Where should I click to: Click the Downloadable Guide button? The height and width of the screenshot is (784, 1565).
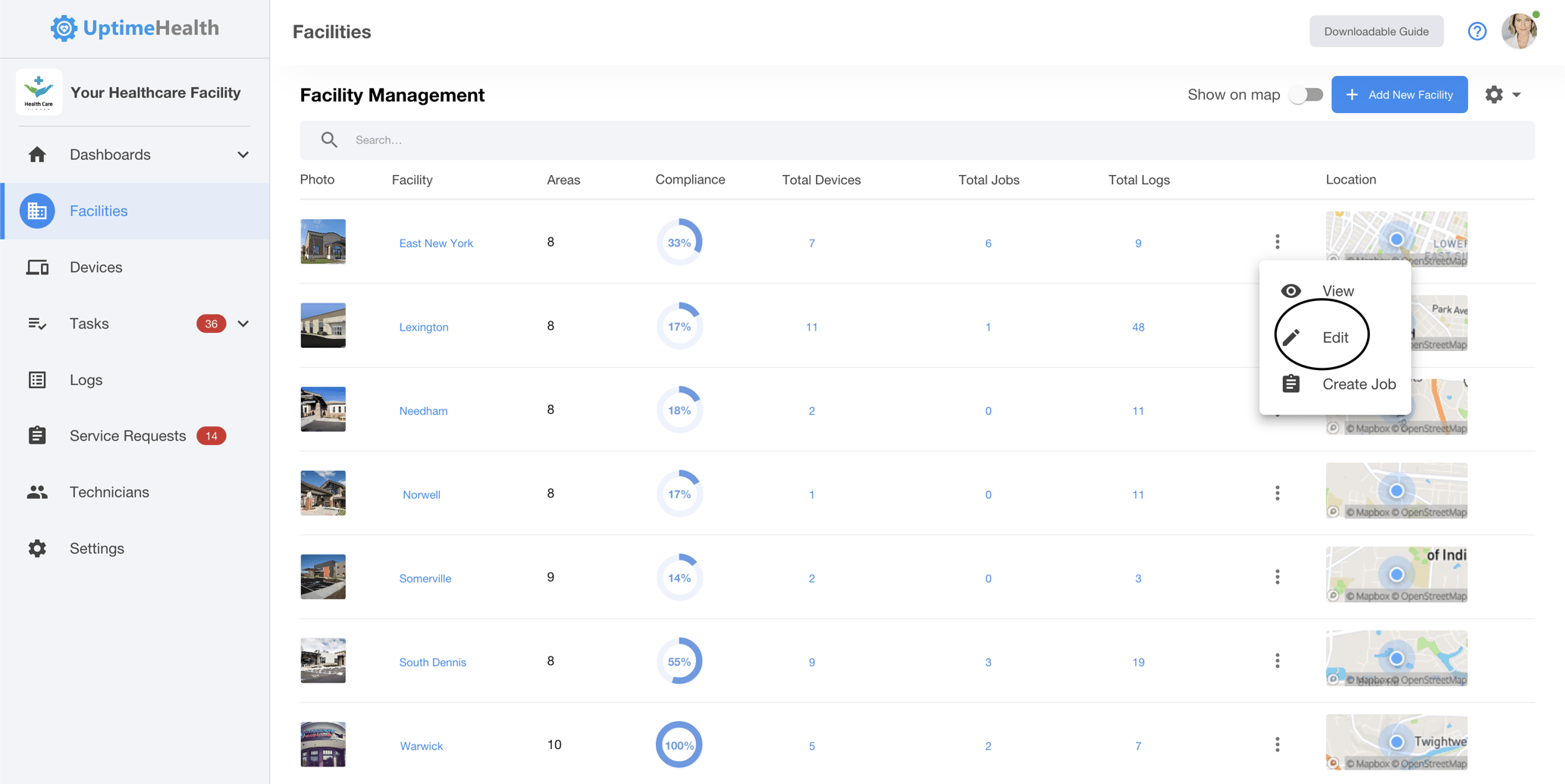pyautogui.click(x=1375, y=31)
